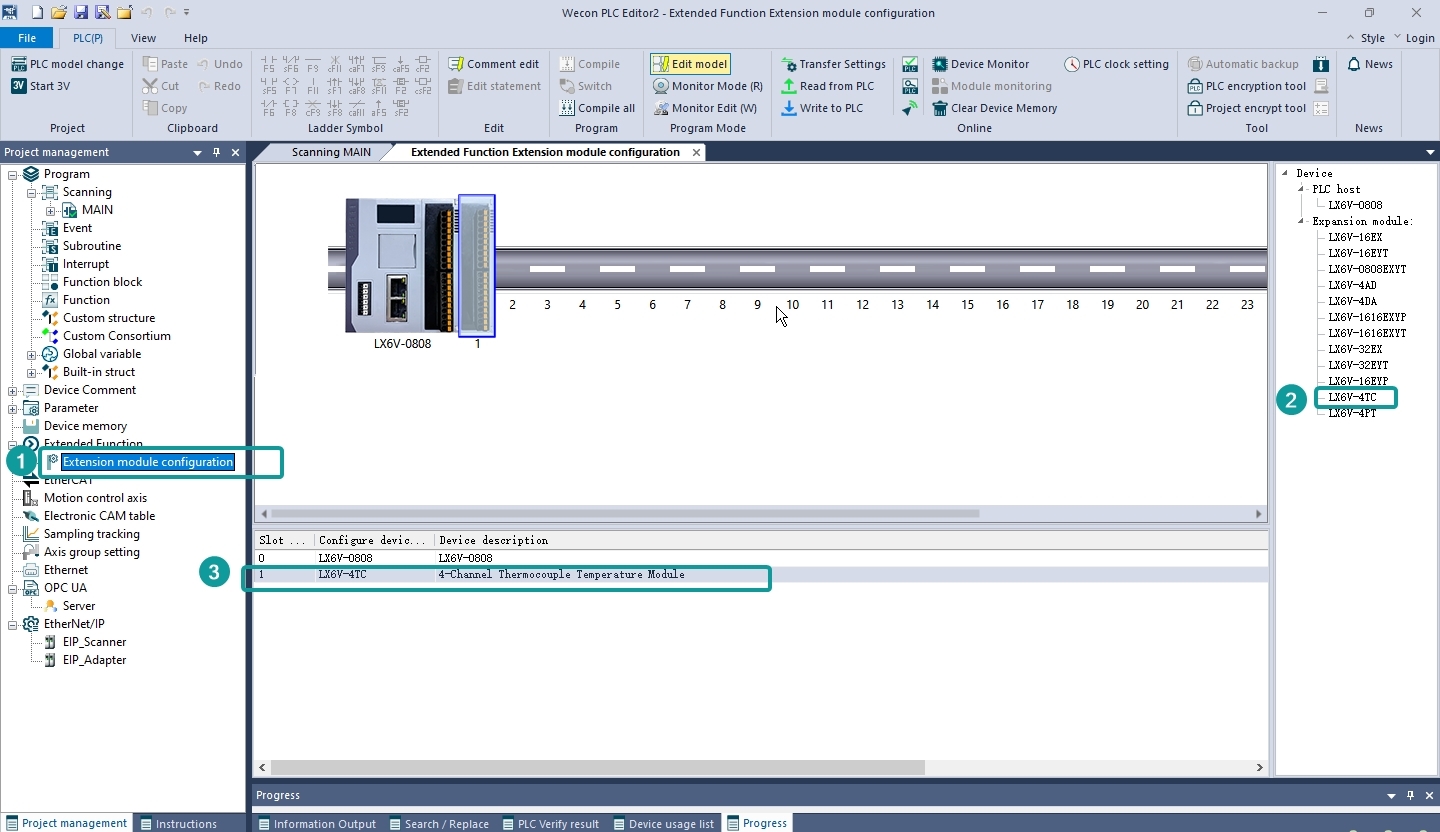
Task: Open PLC model change
Action: 67,64
